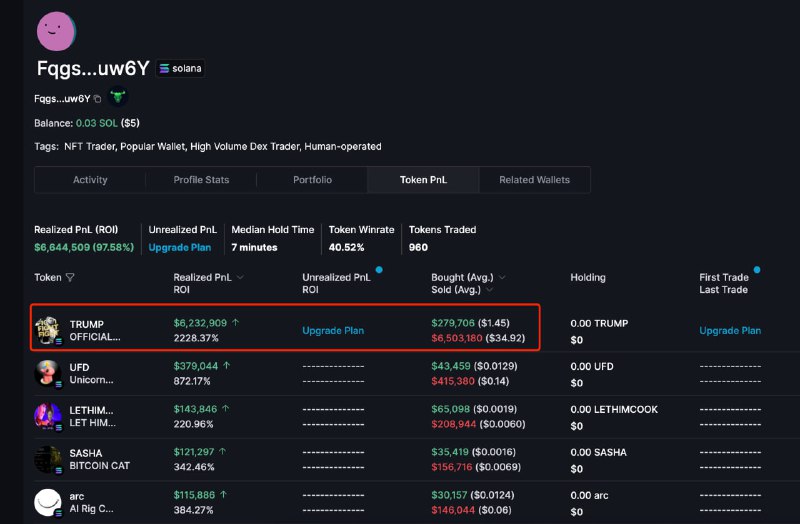Click the $143,846 LETHIMCOOK realized PnL
This screenshot has height=524, width=800.
tap(195, 409)
